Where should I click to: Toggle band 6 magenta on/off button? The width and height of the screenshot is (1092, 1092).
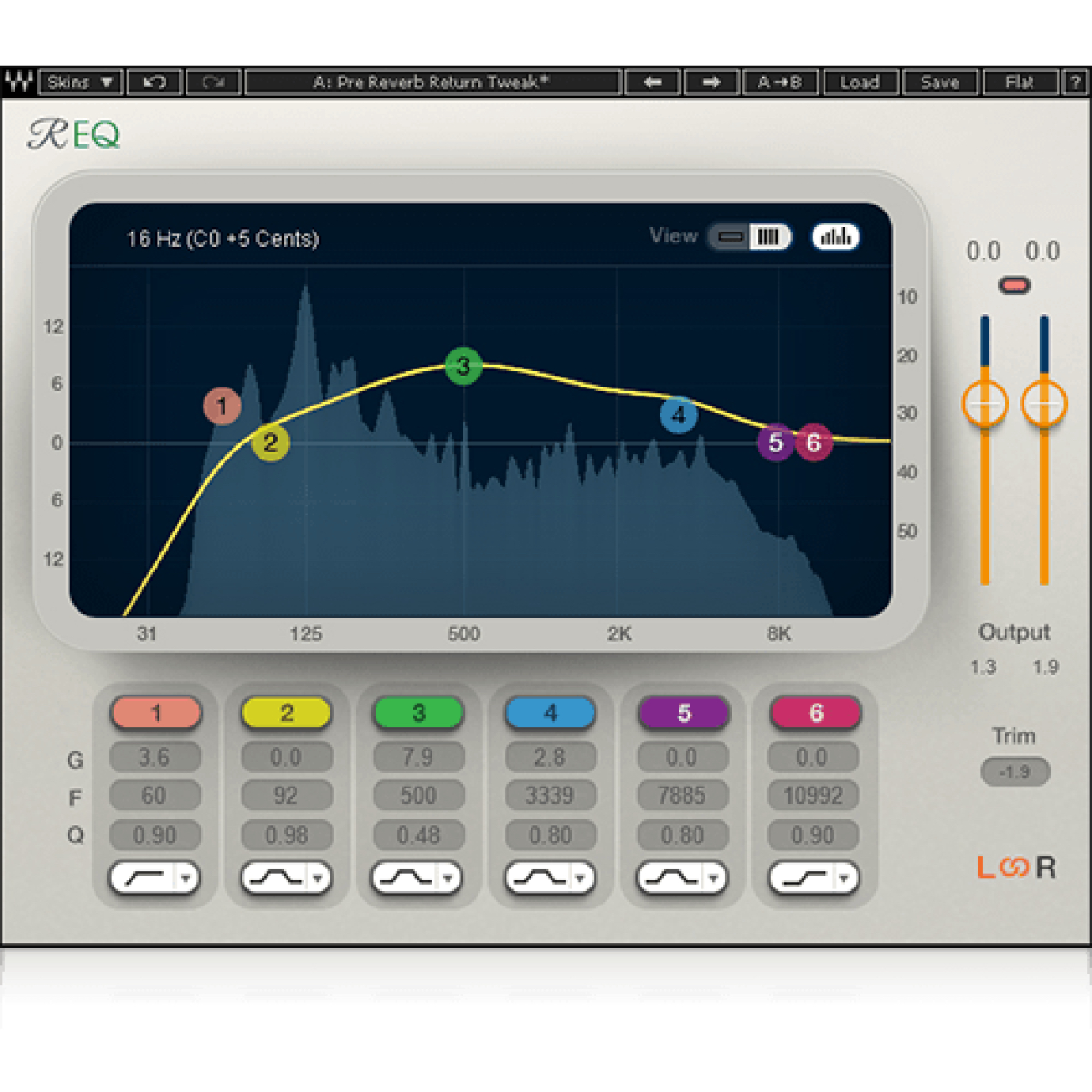click(816, 713)
